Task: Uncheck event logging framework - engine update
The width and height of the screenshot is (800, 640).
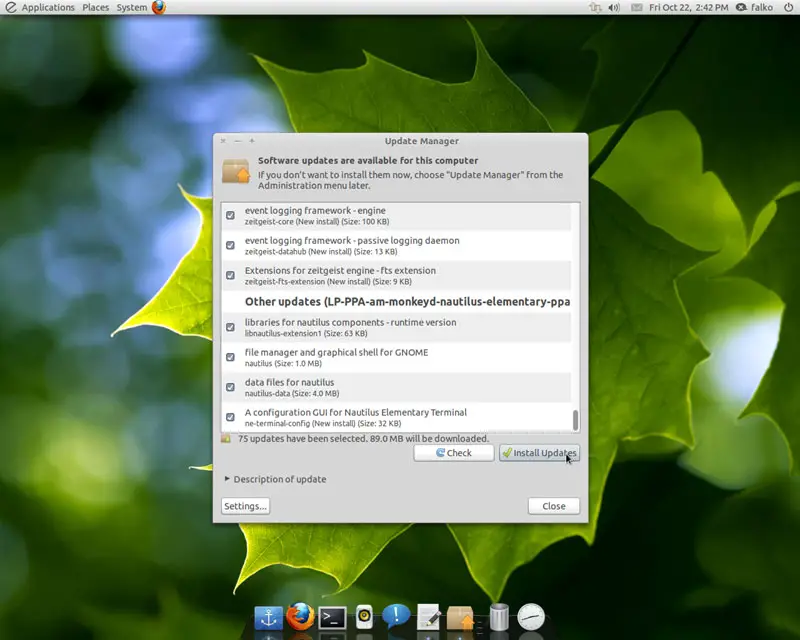Action: click(231, 215)
